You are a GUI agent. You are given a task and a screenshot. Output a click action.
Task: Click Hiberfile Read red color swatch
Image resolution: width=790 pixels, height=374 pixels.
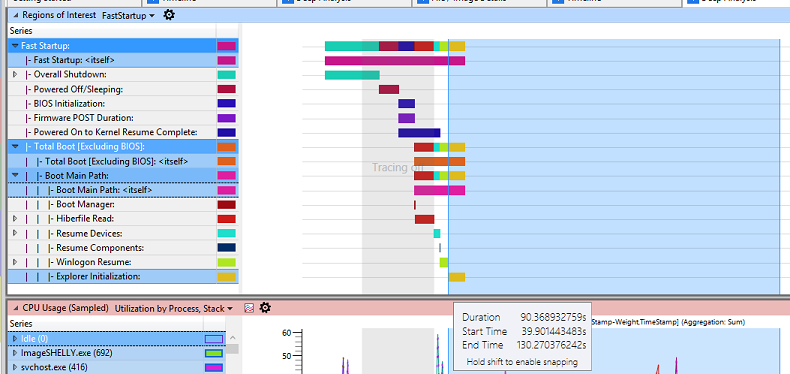pos(227,219)
